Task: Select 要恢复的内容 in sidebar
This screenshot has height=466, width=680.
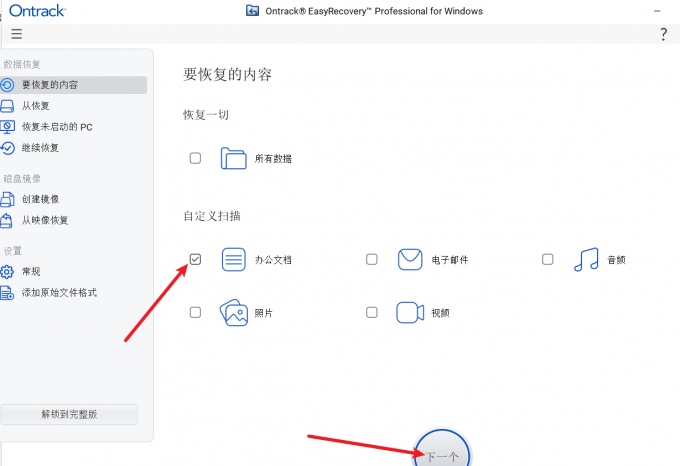Action: [73, 85]
